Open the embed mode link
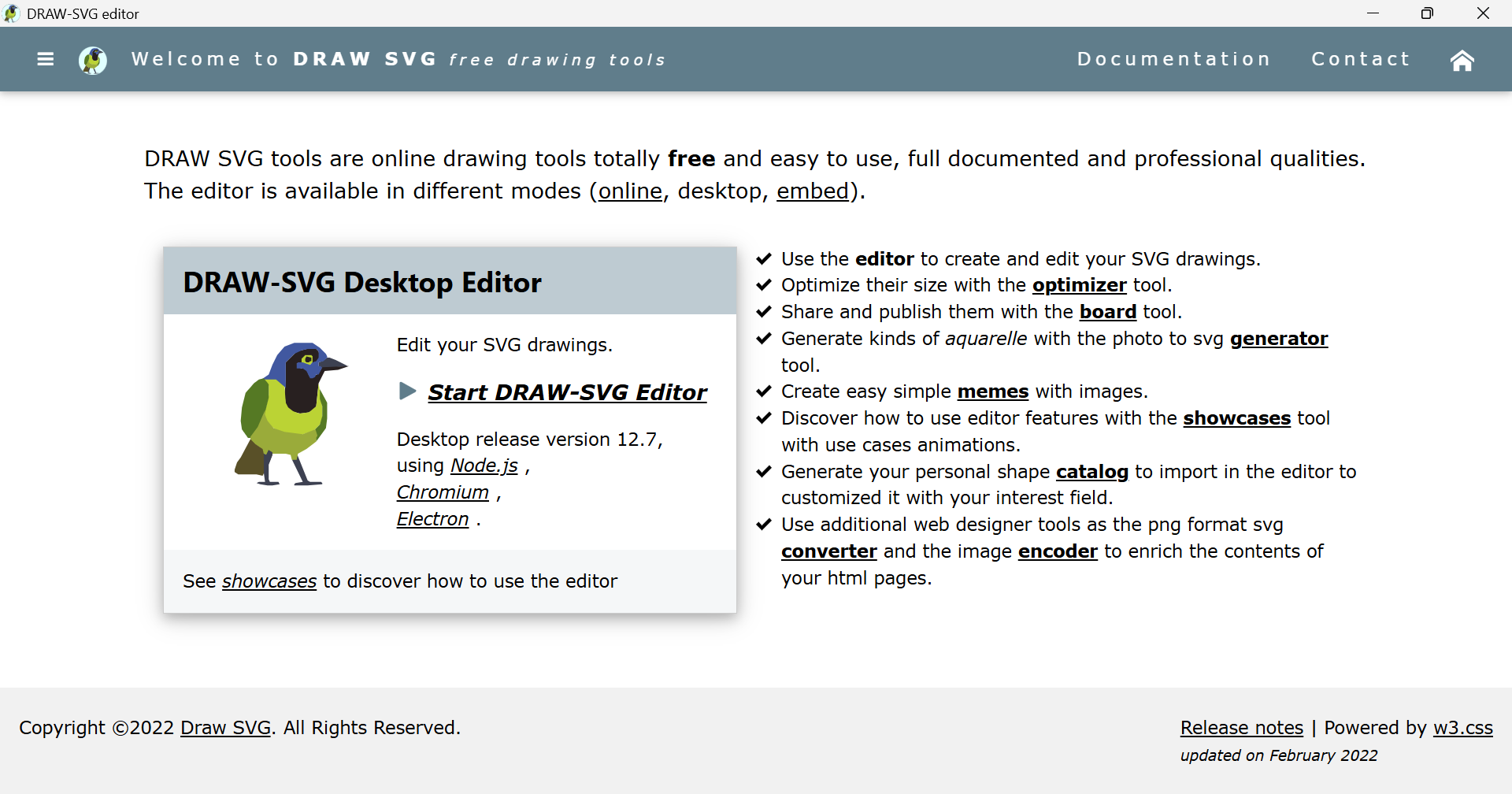 pos(812,191)
